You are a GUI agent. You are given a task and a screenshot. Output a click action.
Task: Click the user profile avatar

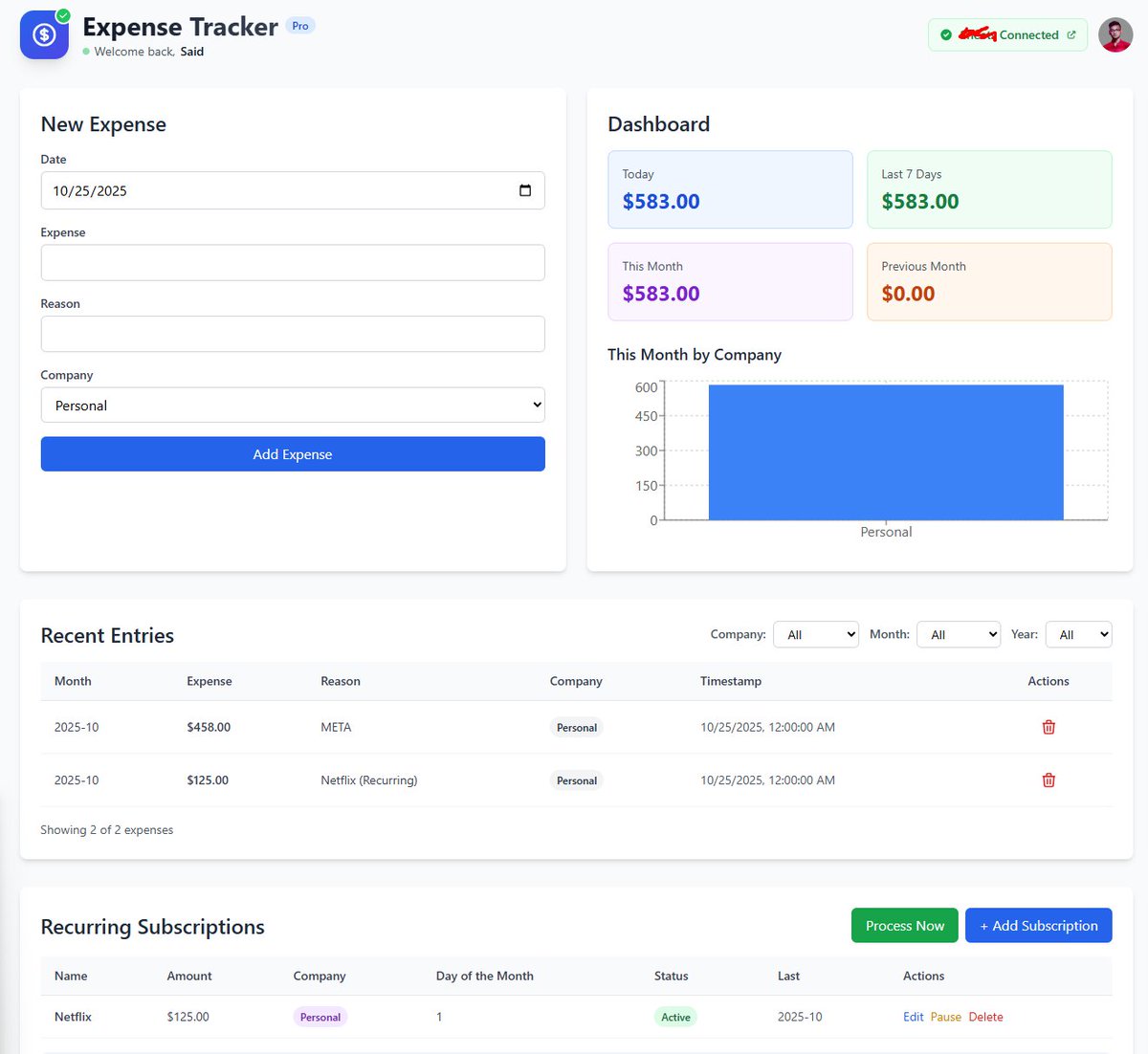tap(1115, 35)
